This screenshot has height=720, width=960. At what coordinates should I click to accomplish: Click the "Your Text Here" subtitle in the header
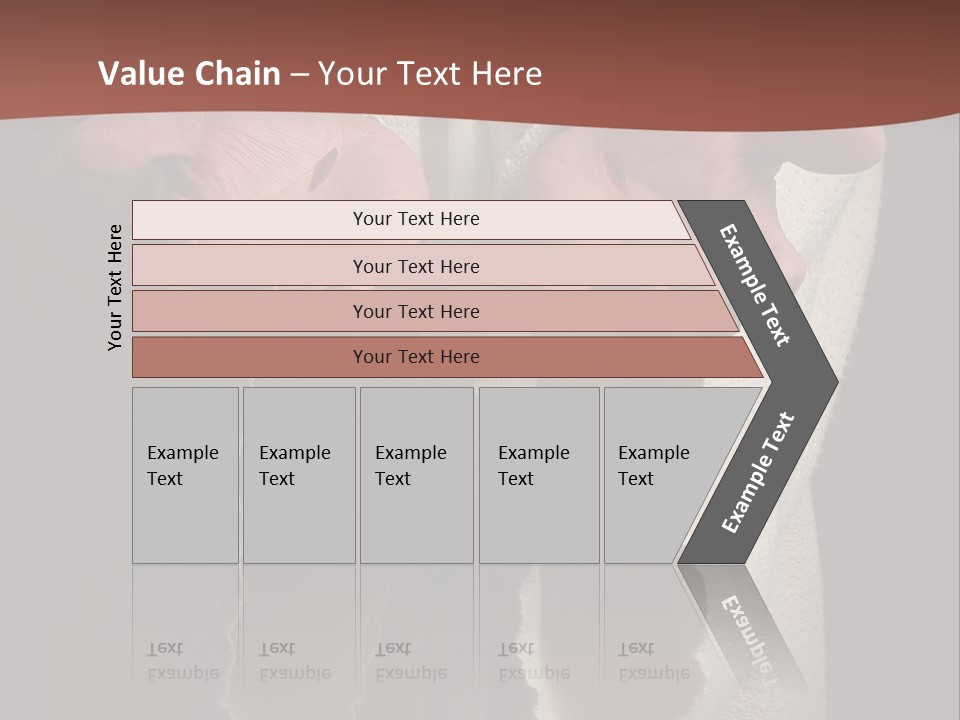pos(430,74)
